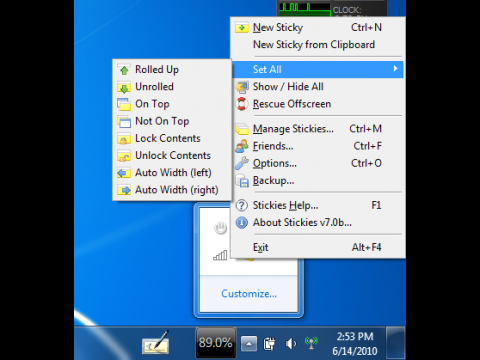This screenshot has height=360, width=480.
Task: Click the 6/14/2010 date text
Action: 355,351
